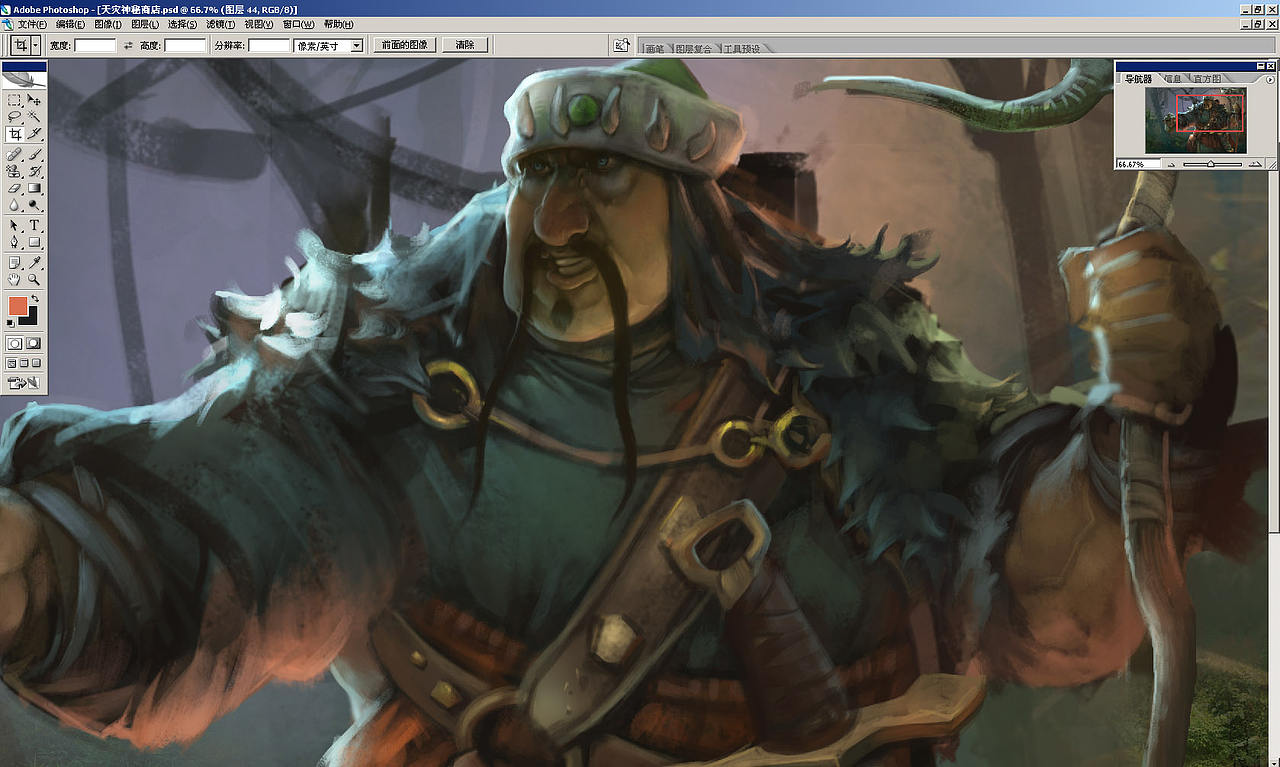Image resolution: width=1280 pixels, height=767 pixels.
Task: Open the 帮助(H) menu
Action: coord(338,24)
